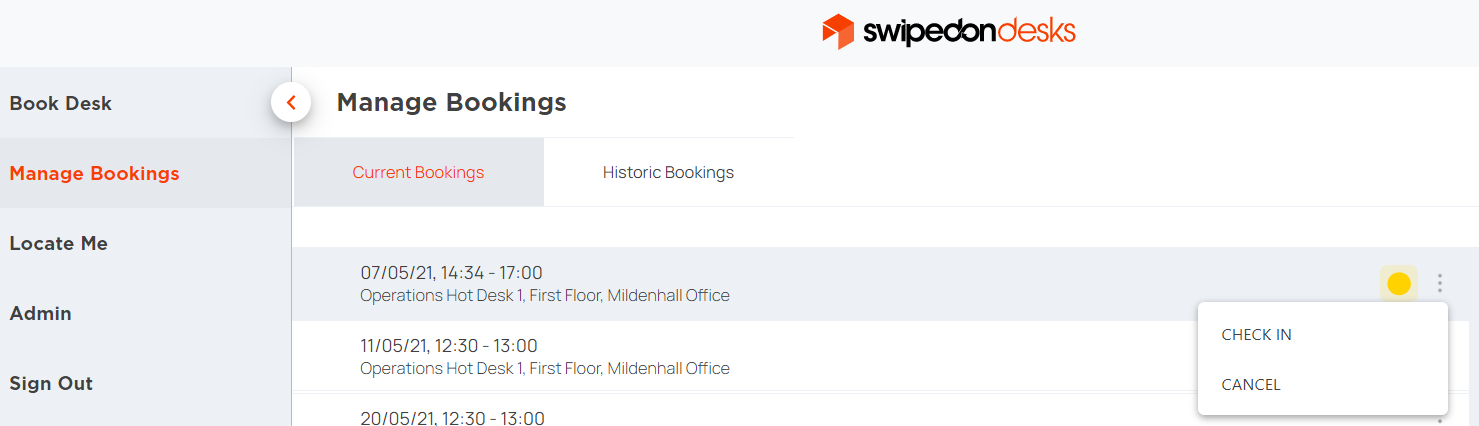Click the SwipedOn Desks orange cube logo
Viewport: 1479px width, 426px height.
(837, 32)
